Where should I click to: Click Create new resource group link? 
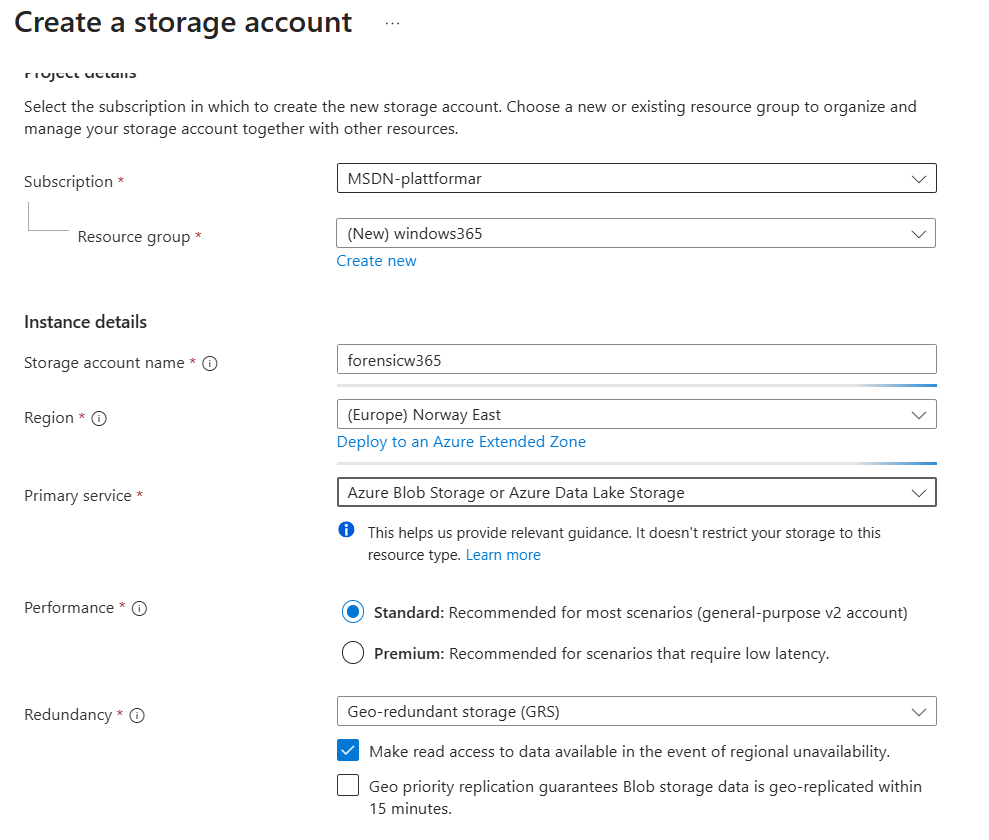click(x=377, y=261)
